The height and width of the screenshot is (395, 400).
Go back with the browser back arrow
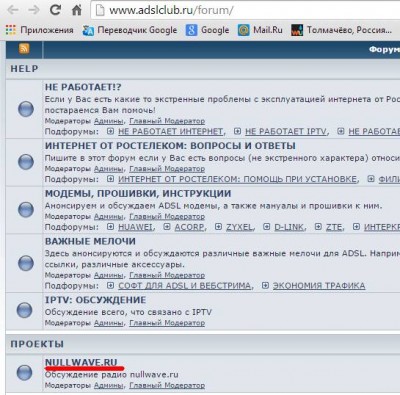[x=12, y=10]
